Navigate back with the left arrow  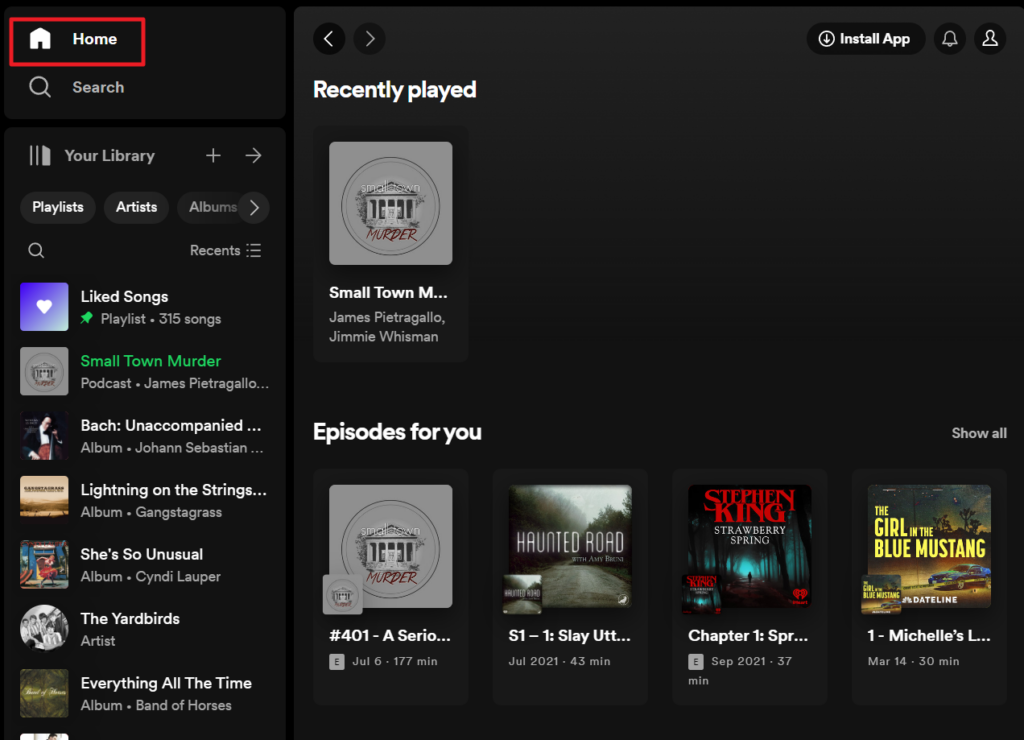point(329,38)
